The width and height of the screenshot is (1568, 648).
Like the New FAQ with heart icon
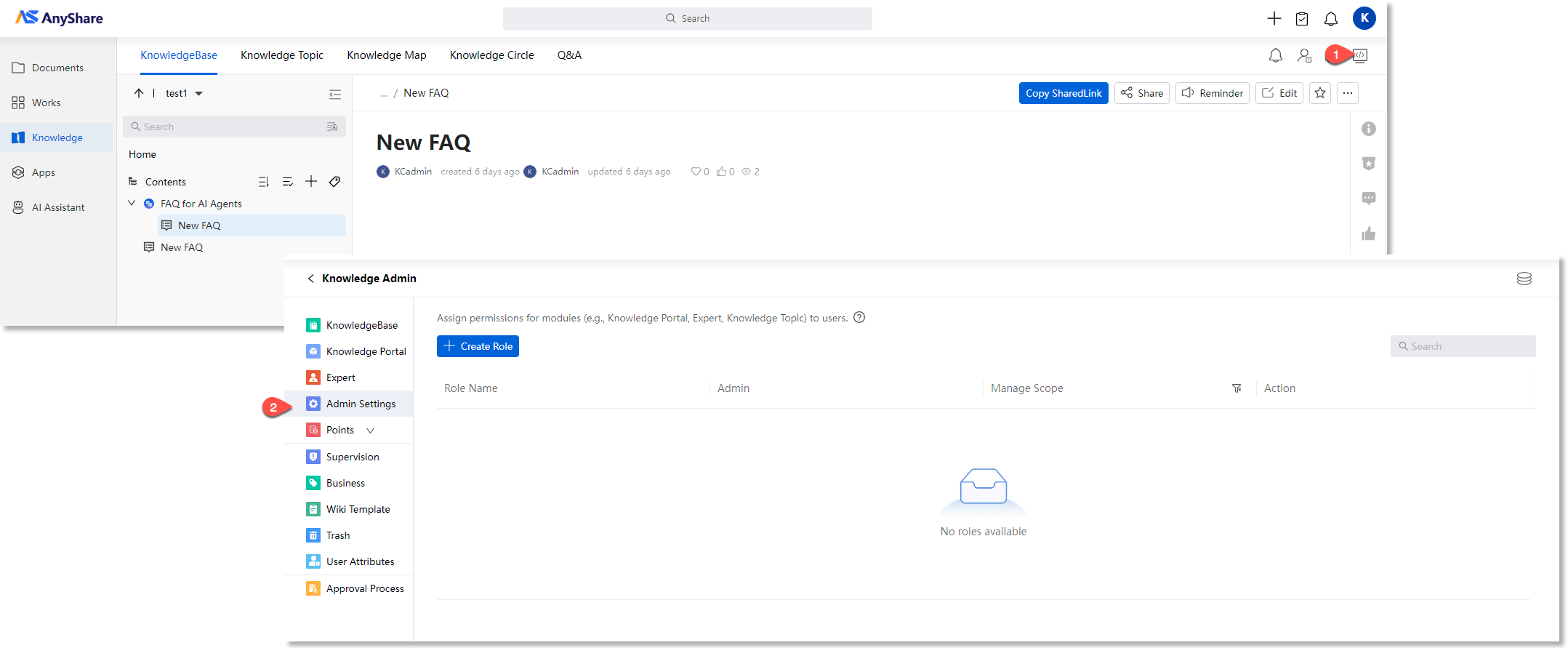click(x=696, y=172)
